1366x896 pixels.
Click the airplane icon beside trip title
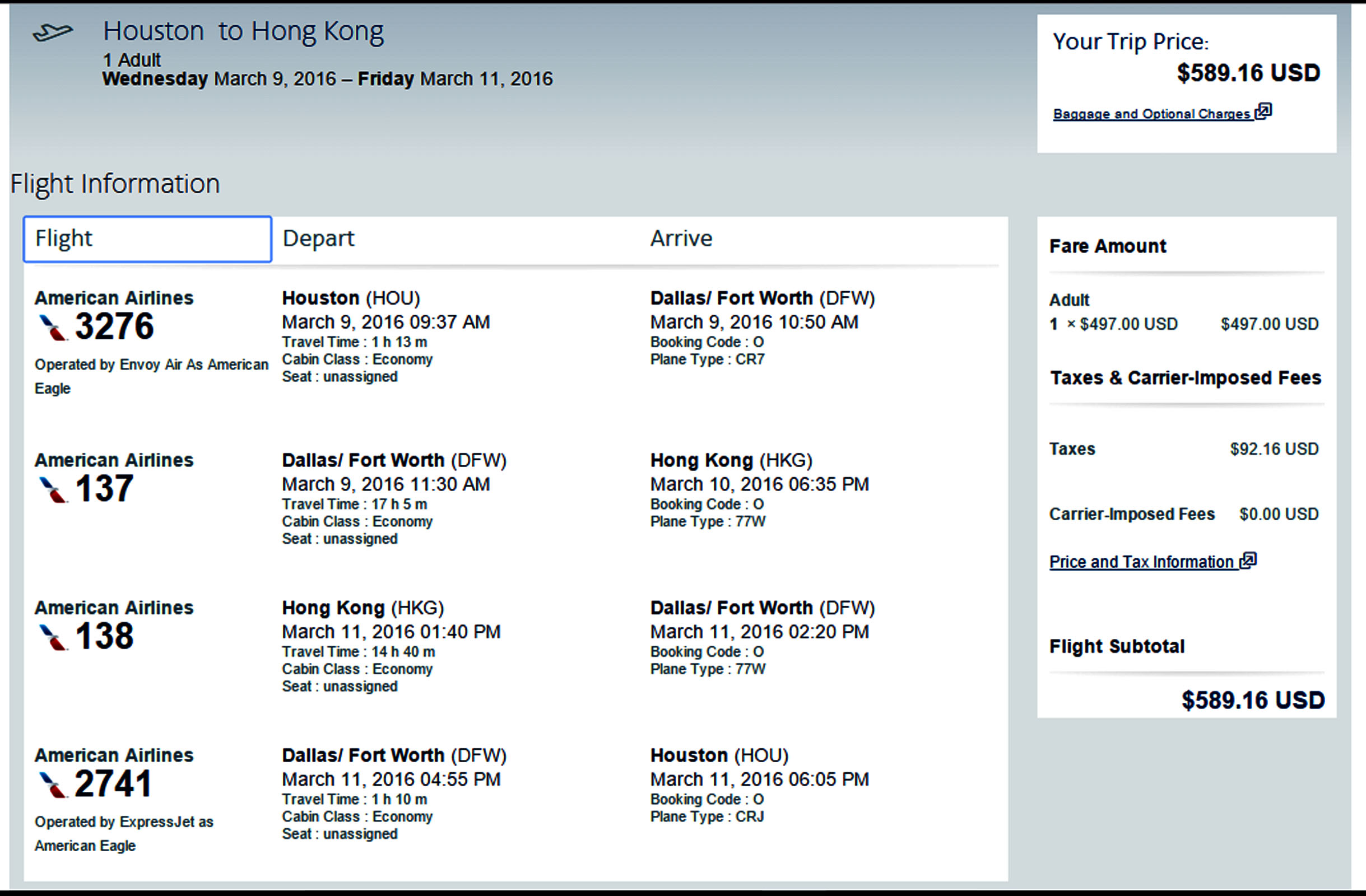click(x=53, y=32)
